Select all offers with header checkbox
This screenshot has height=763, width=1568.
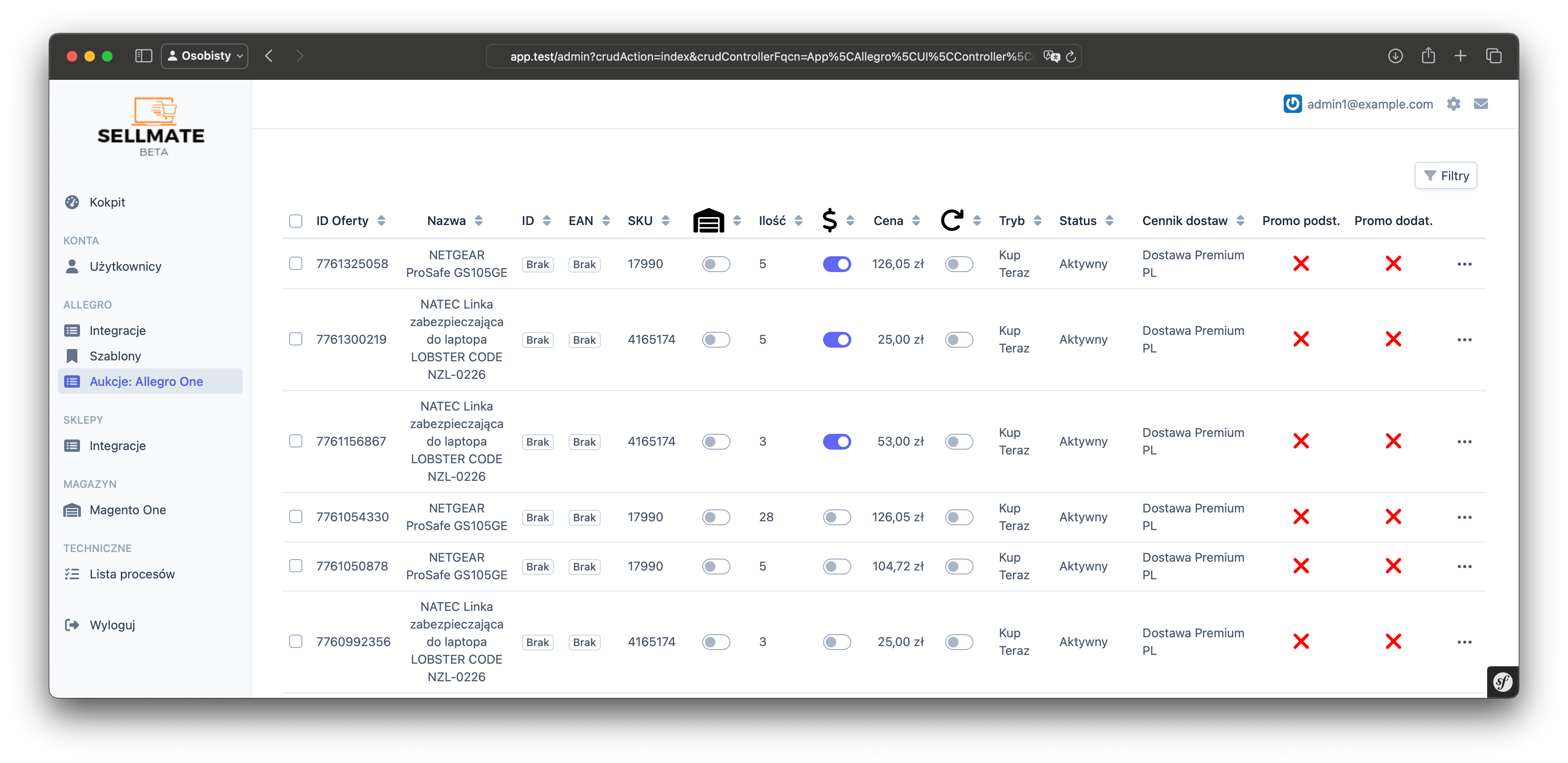296,221
